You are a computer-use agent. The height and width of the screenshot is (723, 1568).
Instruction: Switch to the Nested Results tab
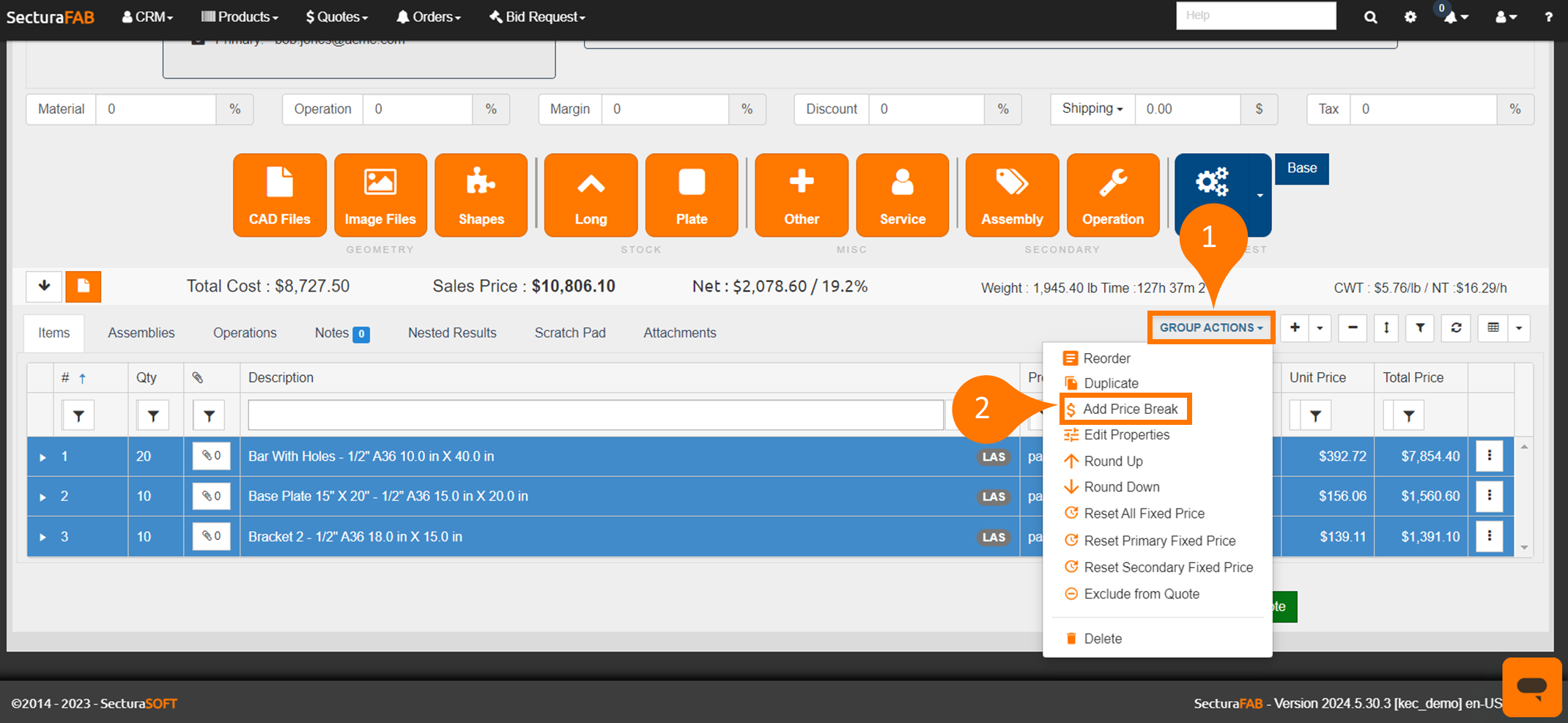[451, 333]
